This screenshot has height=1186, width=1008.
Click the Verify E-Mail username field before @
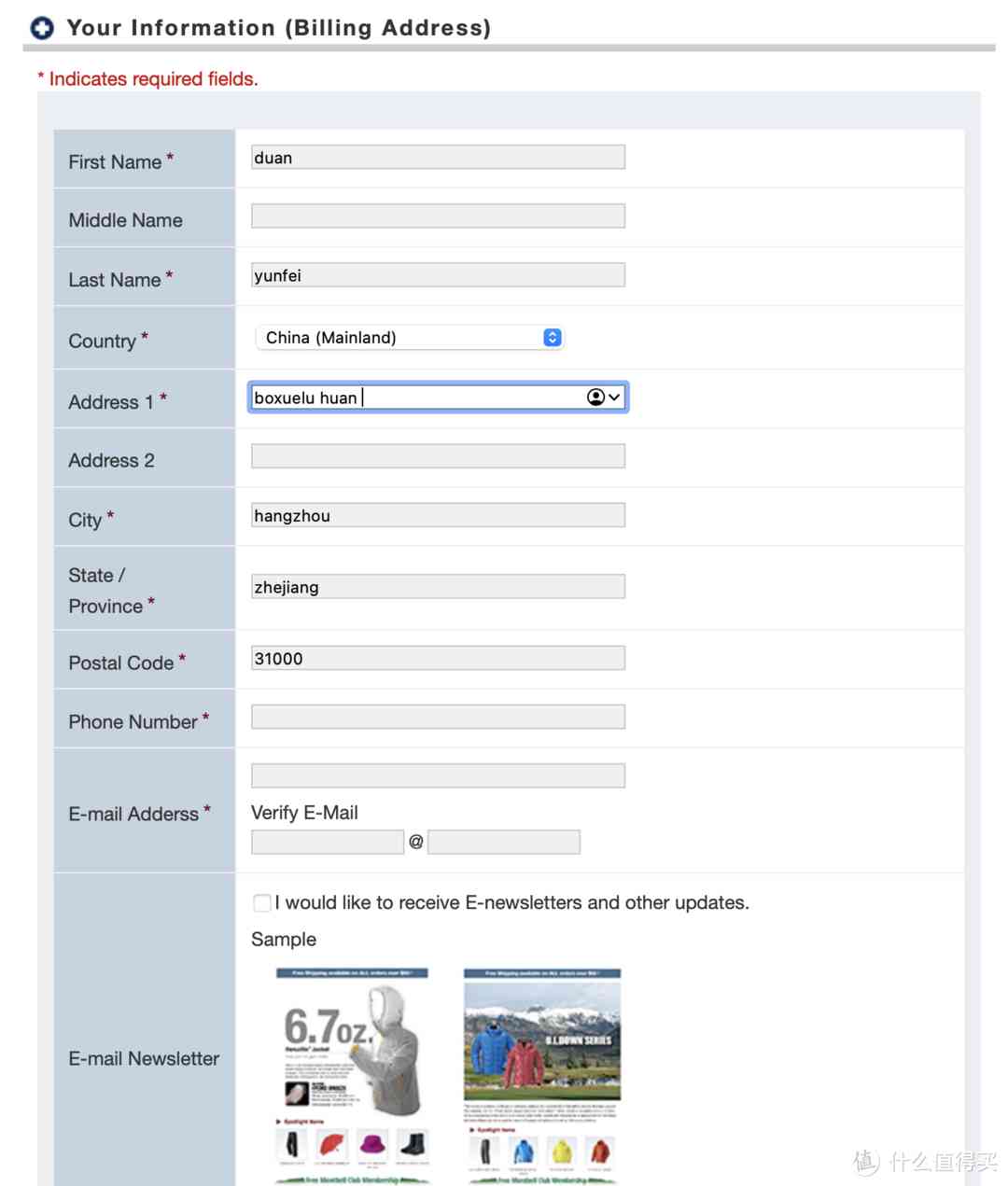point(328,843)
